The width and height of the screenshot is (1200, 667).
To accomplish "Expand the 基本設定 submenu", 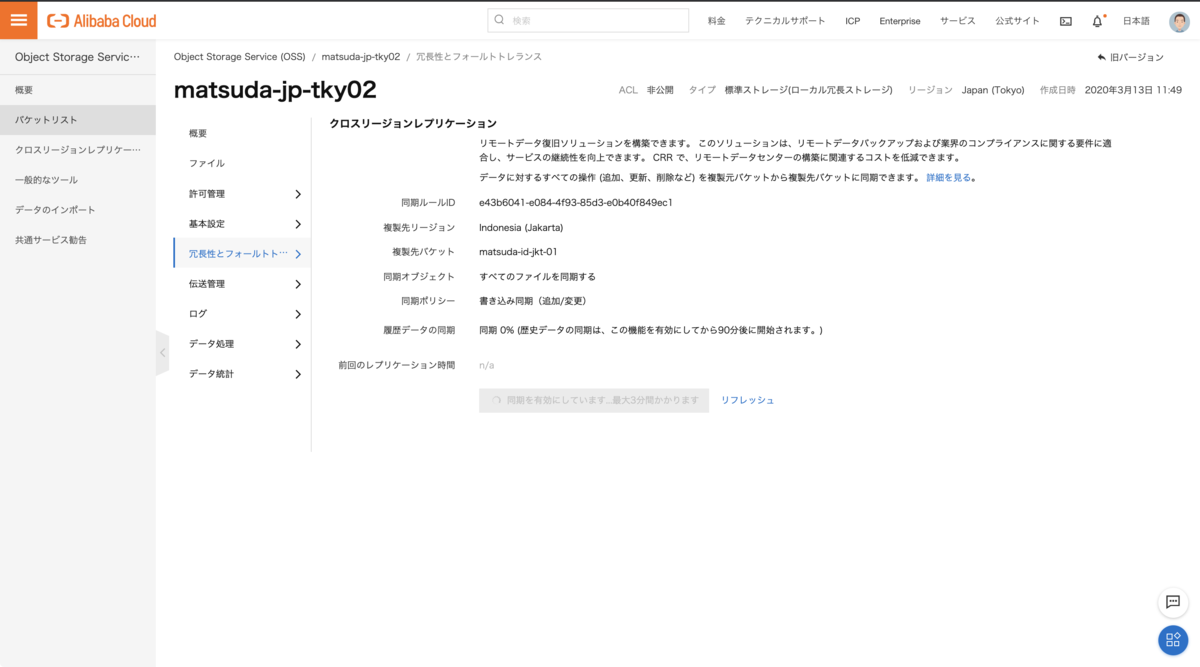I will point(298,224).
